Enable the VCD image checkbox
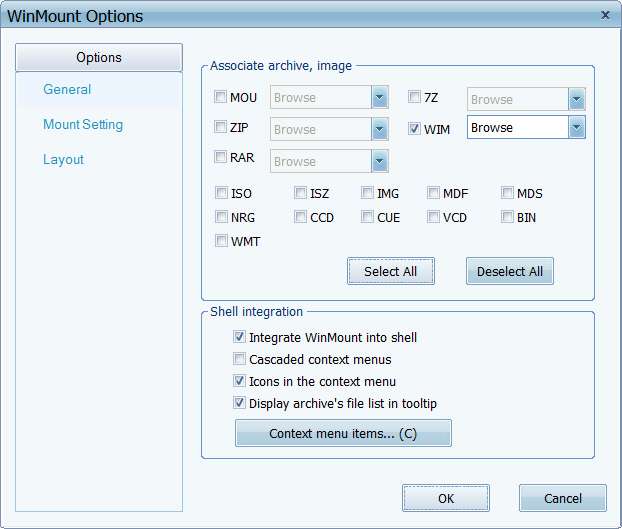Image resolution: width=622 pixels, height=529 pixels. tap(433, 217)
